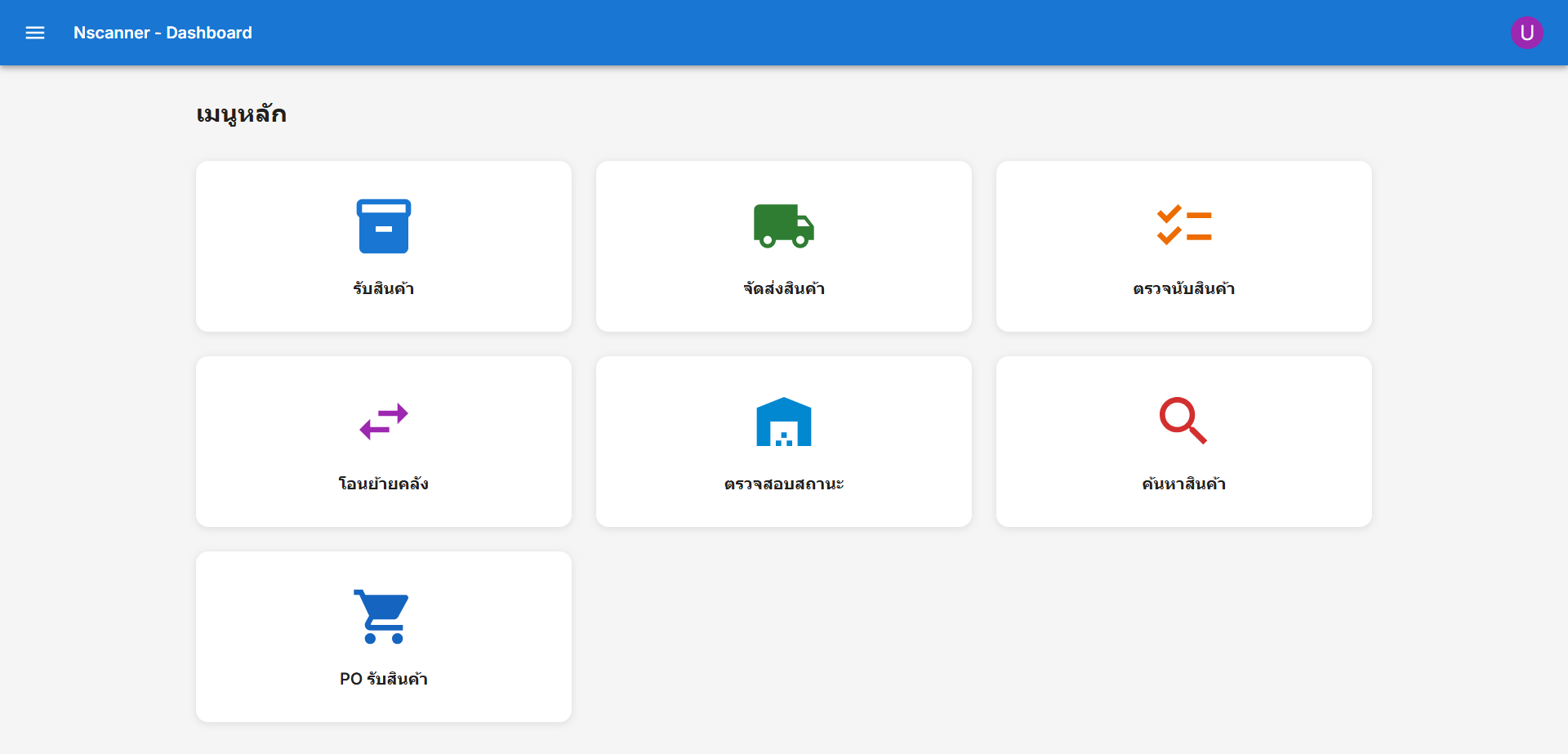
Task: Select the blue archive box icon for รับสินค้า
Action: click(383, 226)
